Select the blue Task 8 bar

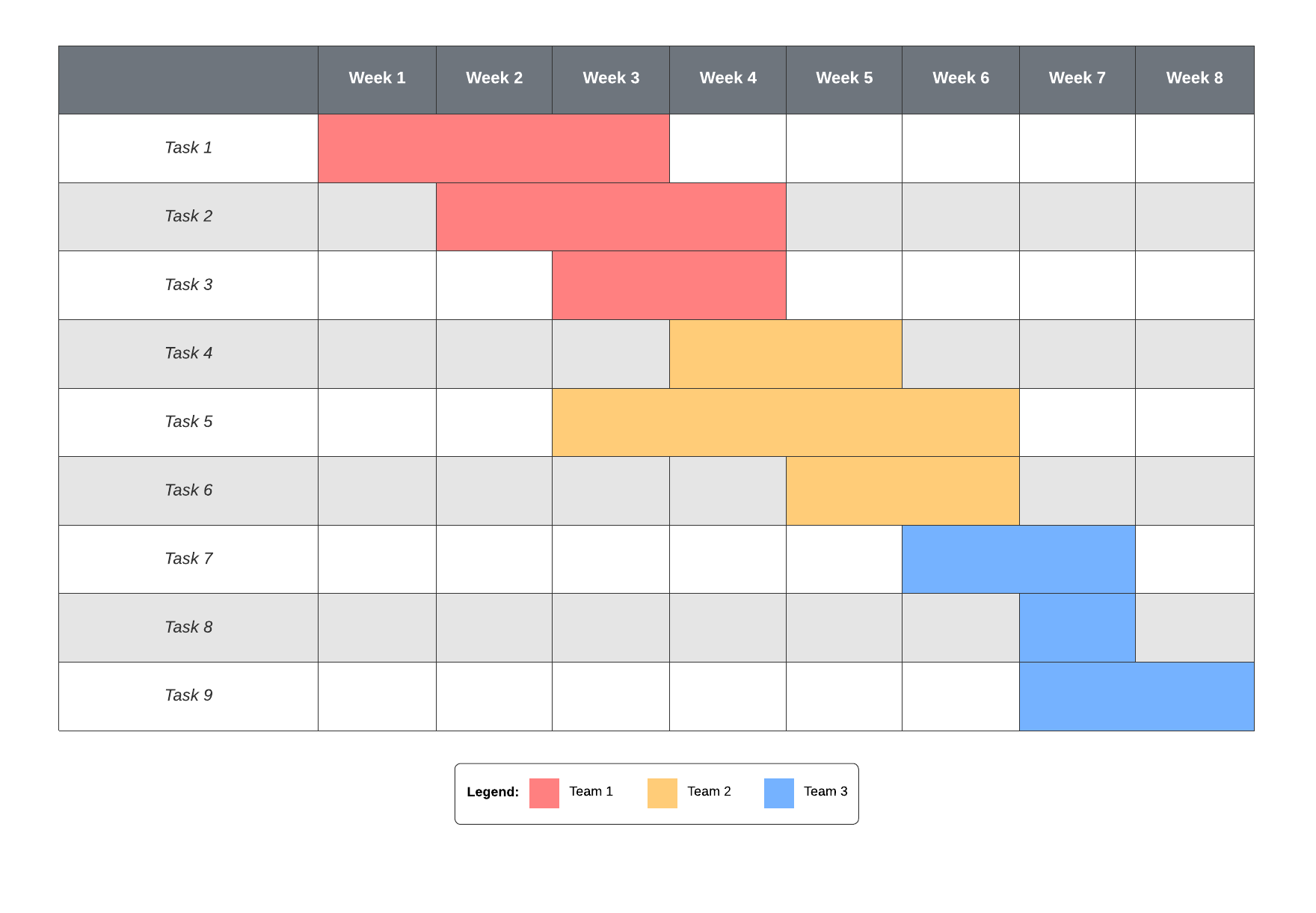click(x=1077, y=627)
